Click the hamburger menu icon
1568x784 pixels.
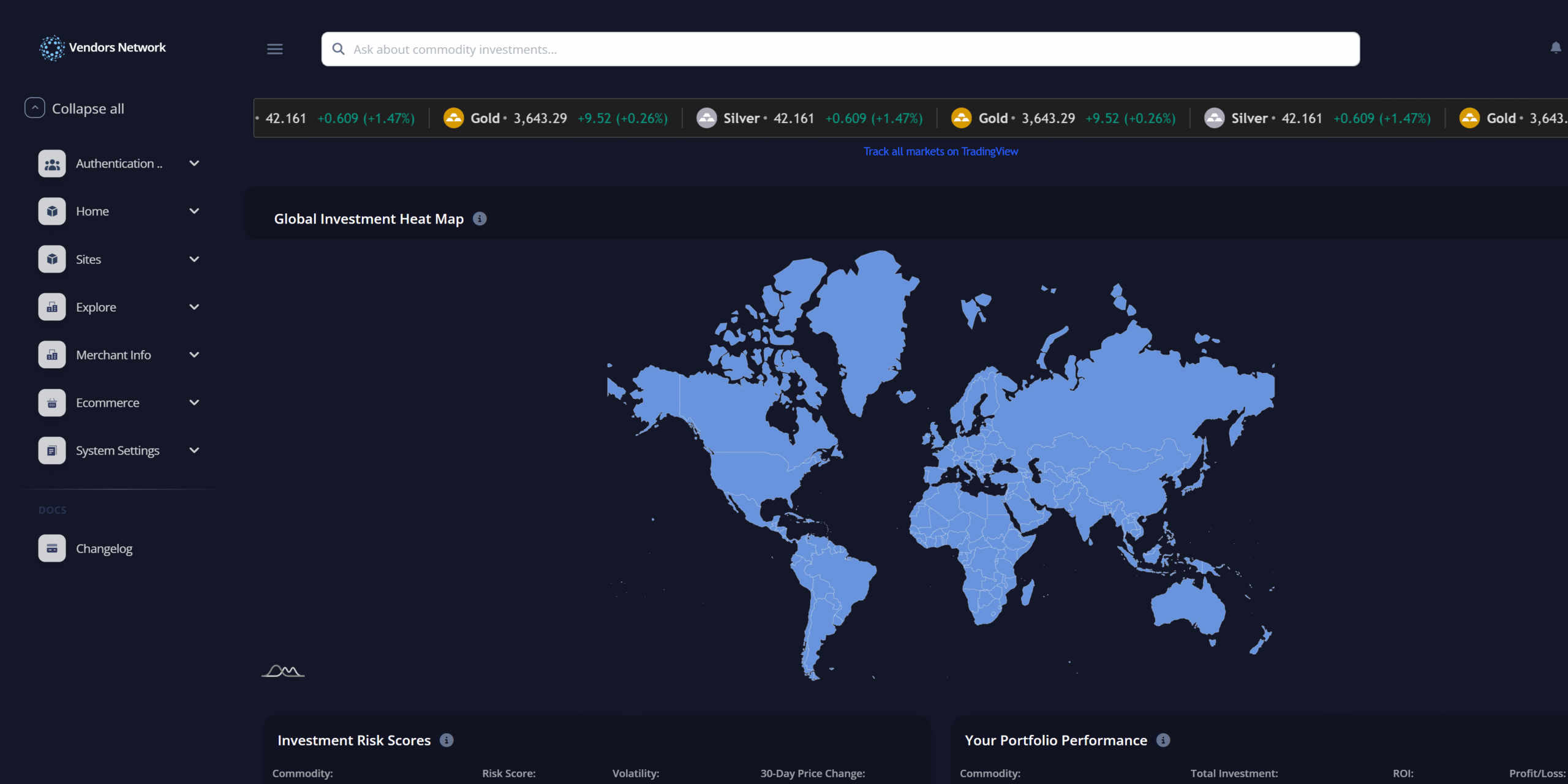[275, 49]
